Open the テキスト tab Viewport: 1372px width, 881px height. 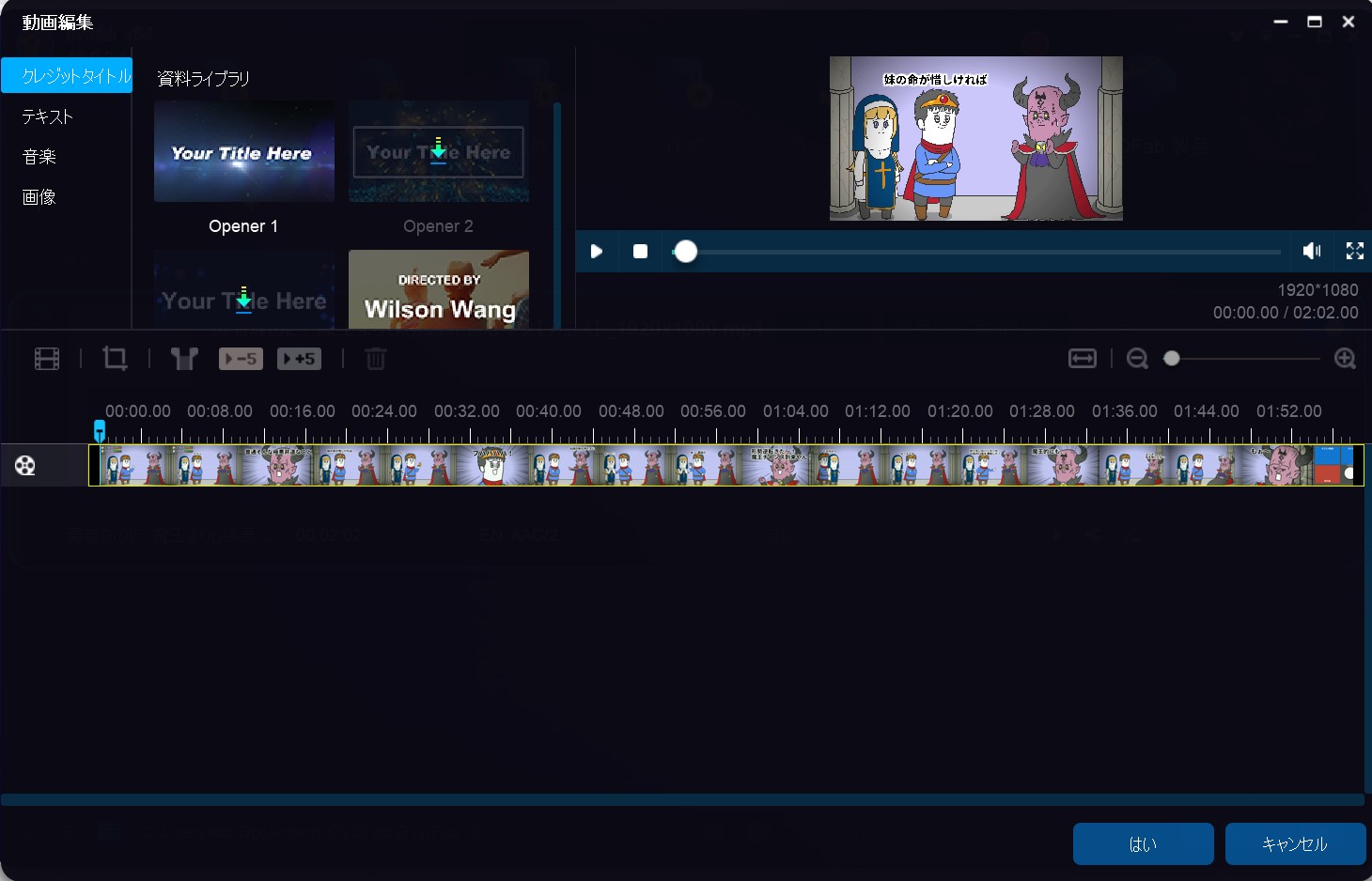pos(48,116)
